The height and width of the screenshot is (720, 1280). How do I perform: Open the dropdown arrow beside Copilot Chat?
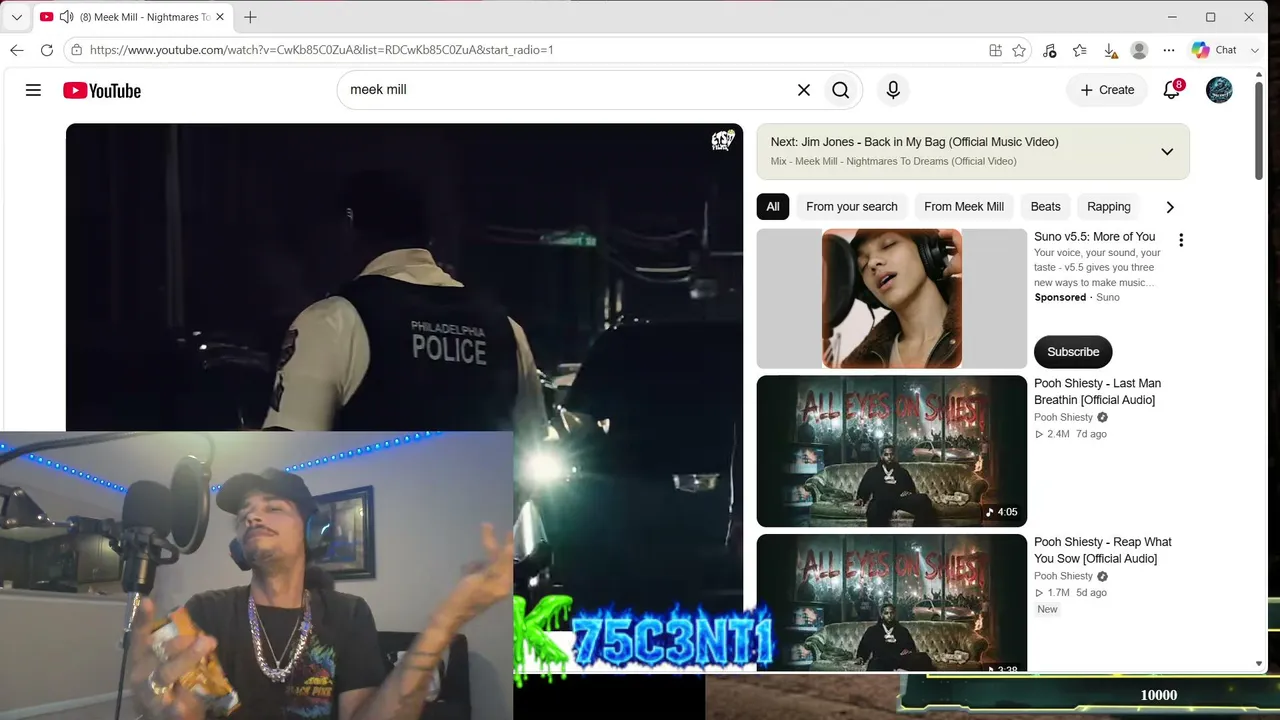pyautogui.click(x=1256, y=50)
